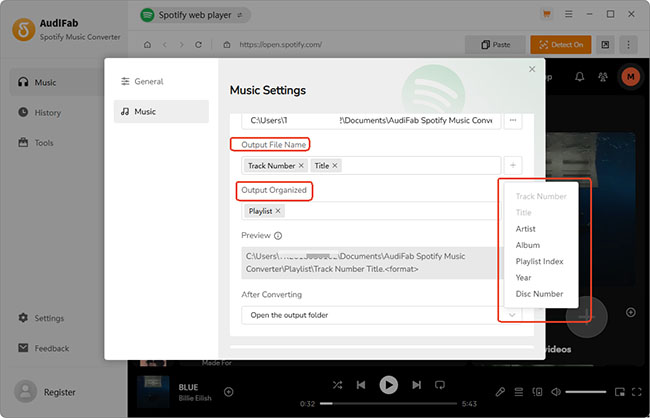Open the Music section in sidebar
This screenshot has height=418, width=650.
56,82
